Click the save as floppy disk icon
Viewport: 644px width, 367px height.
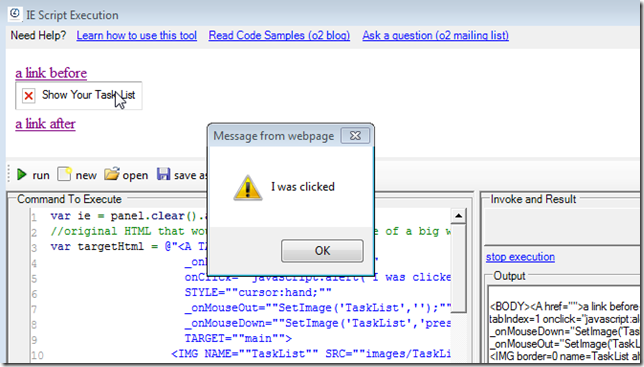[x=163, y=174]
